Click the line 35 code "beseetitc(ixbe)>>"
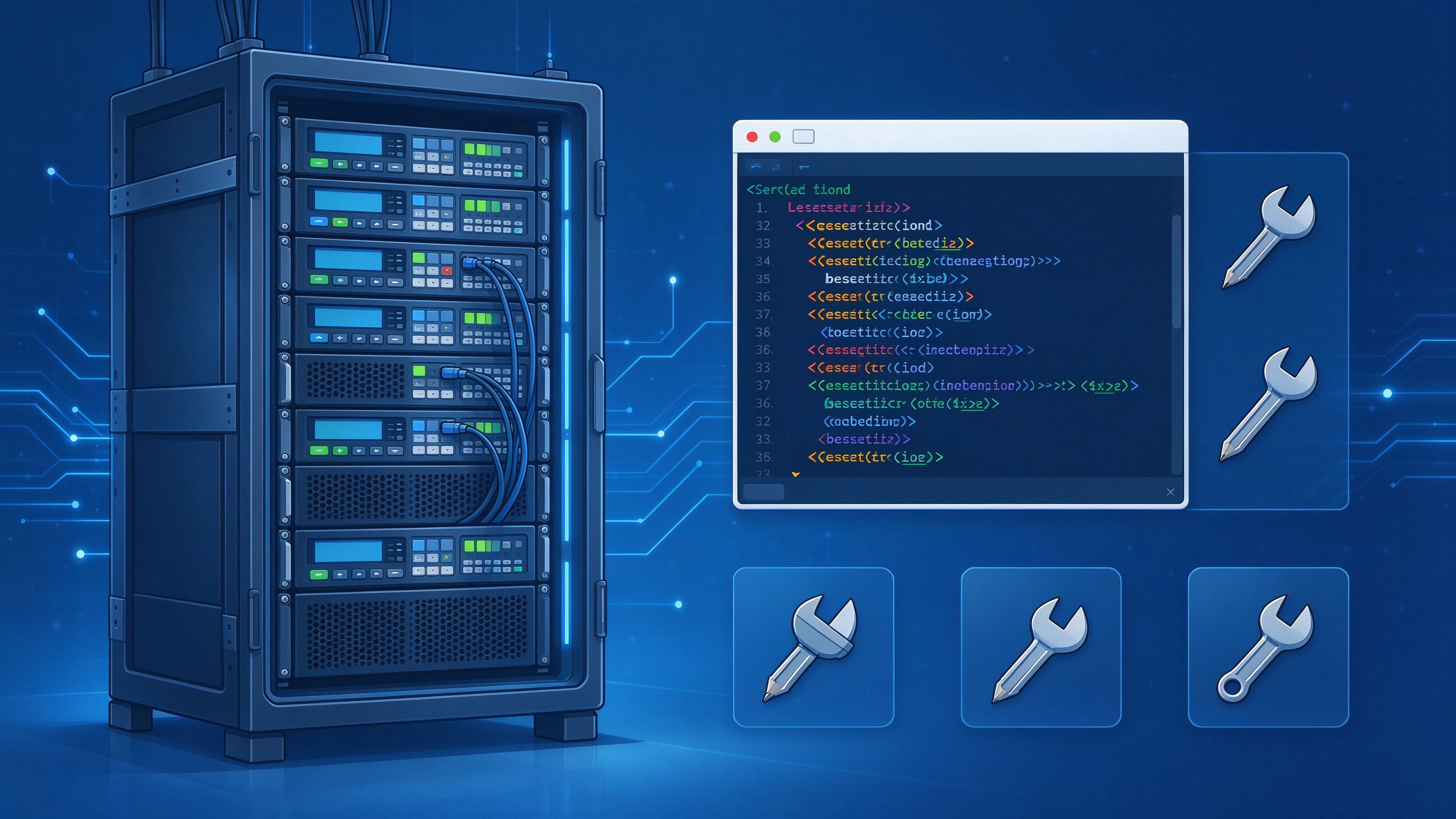The height and width of the screenshot is (819, 1456). (897, 279)
